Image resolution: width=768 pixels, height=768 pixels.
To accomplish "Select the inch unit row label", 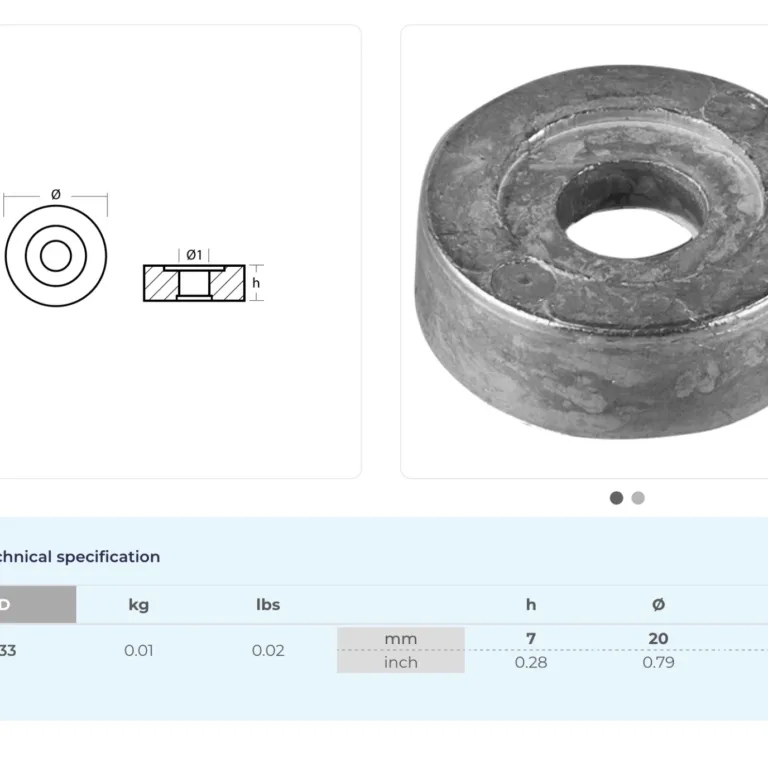I will [400, 662].
